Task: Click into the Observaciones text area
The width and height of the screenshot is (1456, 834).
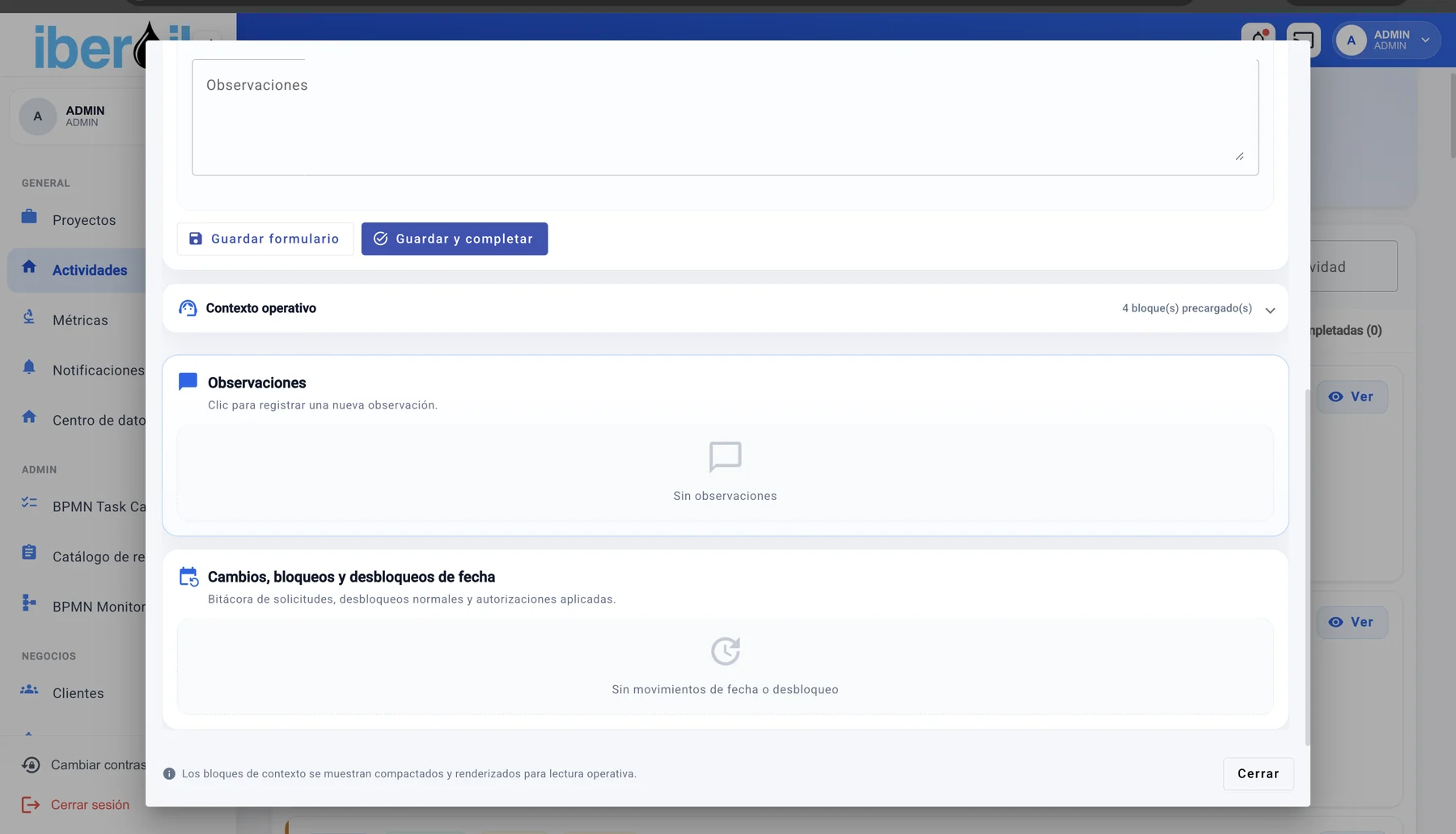Action: [725, 117]
